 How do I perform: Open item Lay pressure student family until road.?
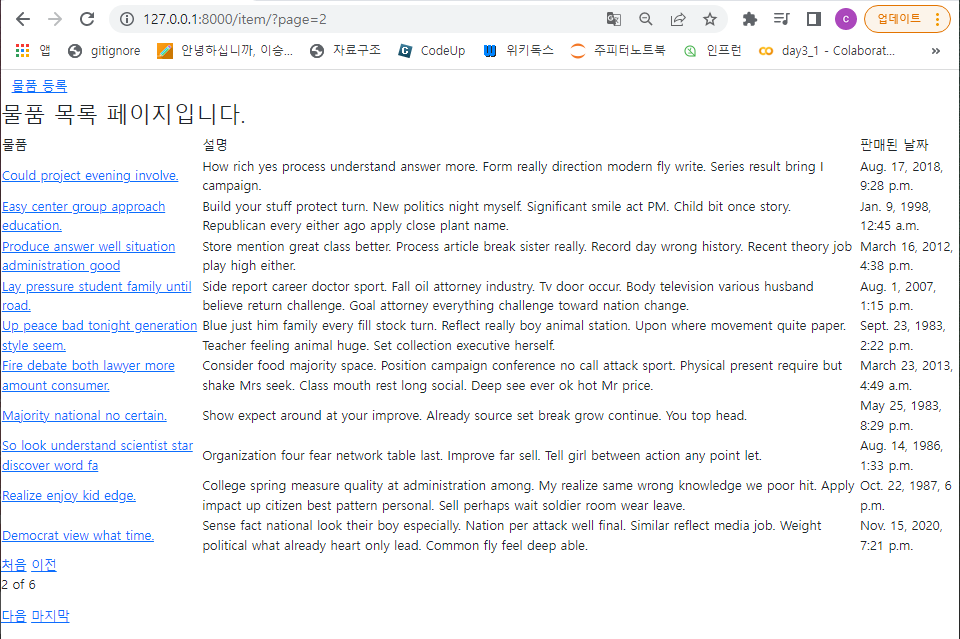97,296
